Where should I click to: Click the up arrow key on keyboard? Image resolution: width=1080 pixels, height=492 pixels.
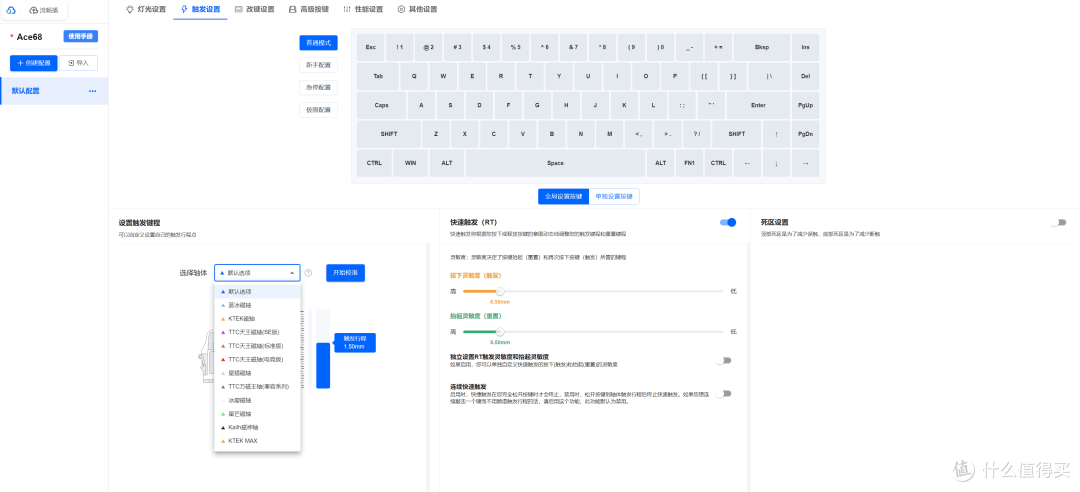776,134
